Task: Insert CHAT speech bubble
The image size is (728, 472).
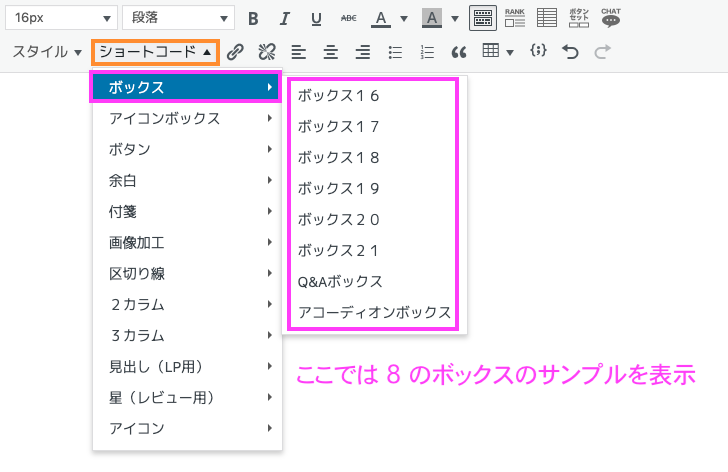Action: coord(611,18)
